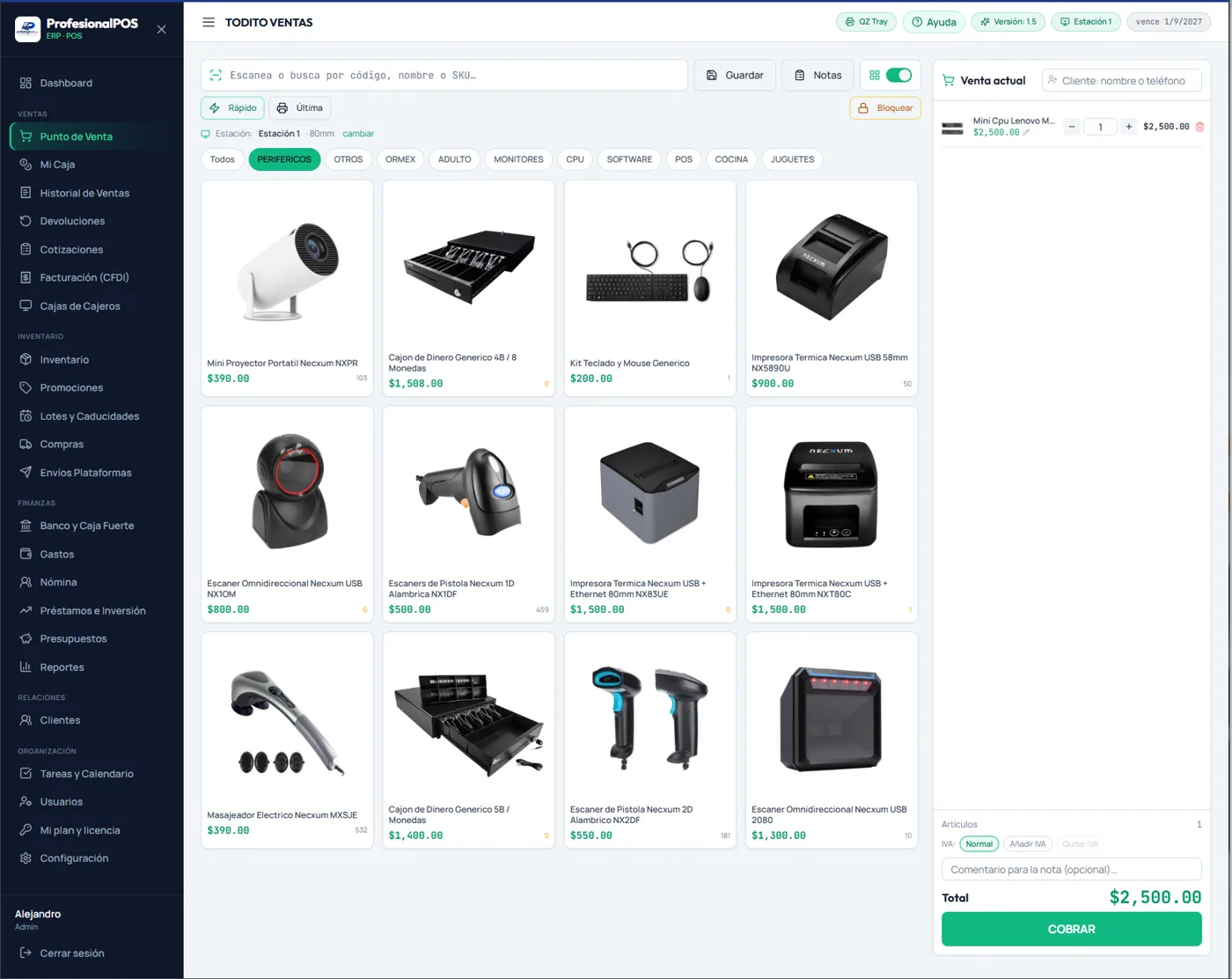The image size is (1232, 979).
Task: Decrease the Mini Cpu Lenovo quantity with the minus button
Action: pos(1072,127)
